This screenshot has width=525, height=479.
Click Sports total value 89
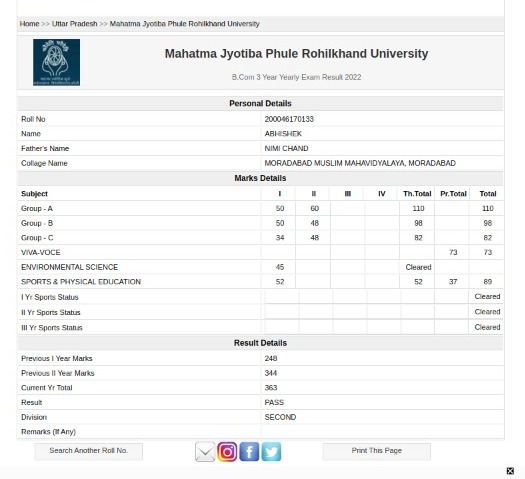point(488,282)
